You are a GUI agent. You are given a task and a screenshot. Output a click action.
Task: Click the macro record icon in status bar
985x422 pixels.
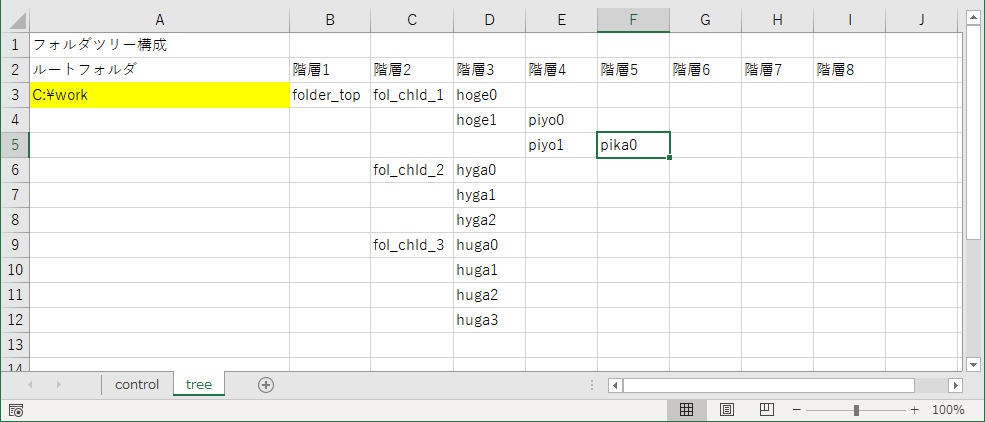coord(17,411)
